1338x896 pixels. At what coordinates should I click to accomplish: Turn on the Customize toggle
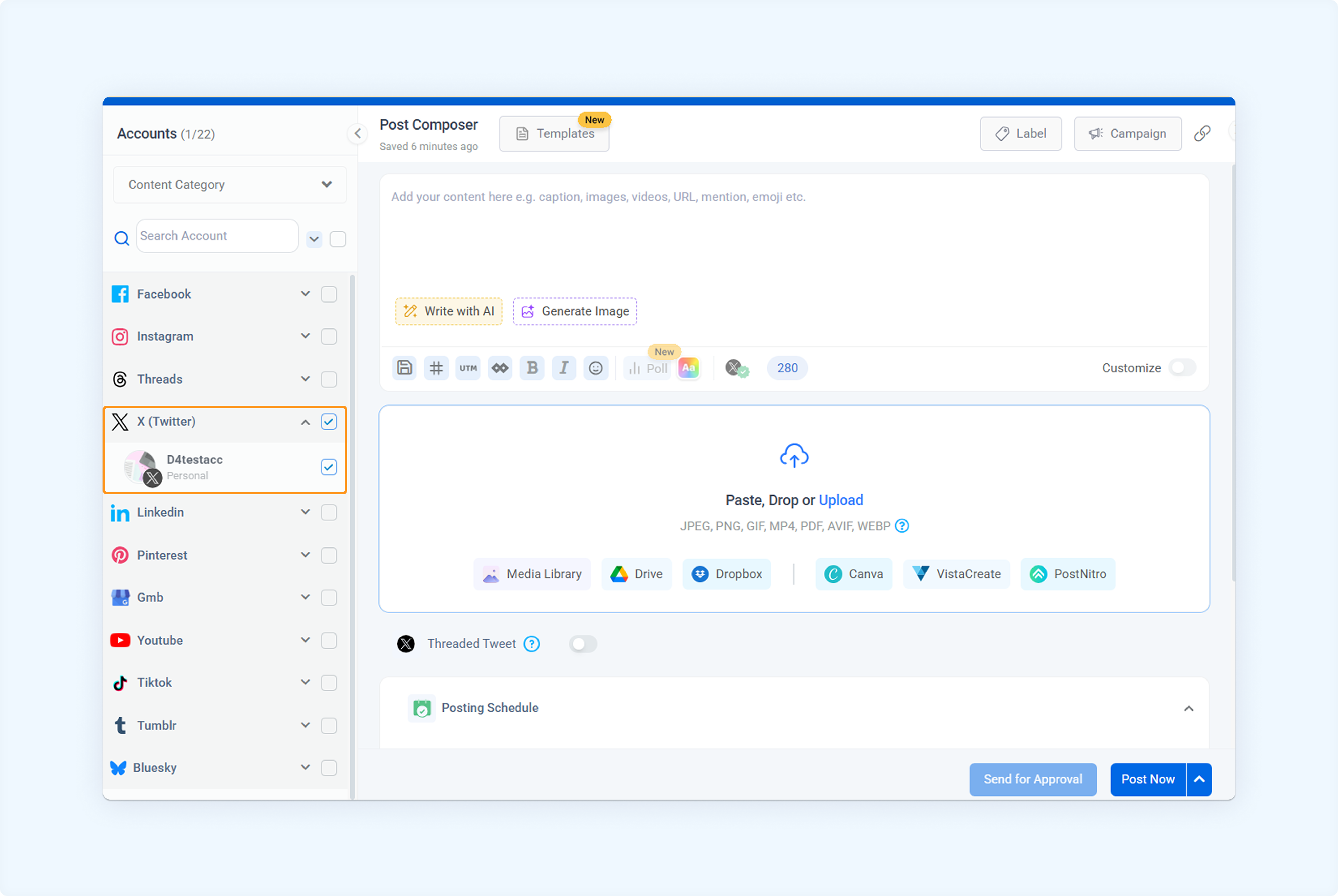[x=1182, y=368]
